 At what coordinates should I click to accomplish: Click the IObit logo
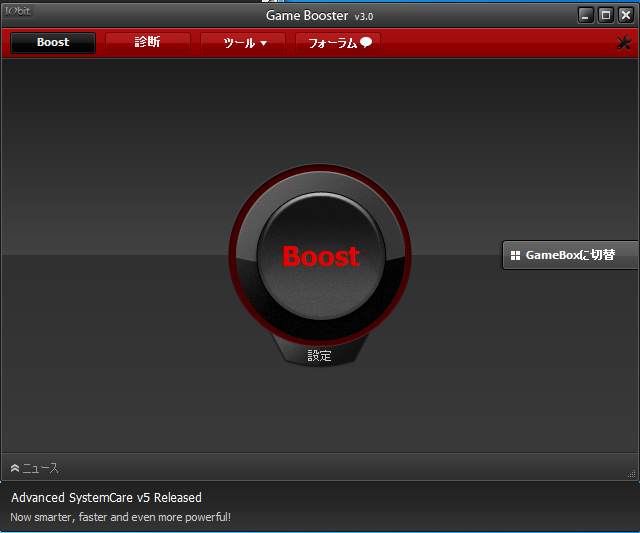click(18, 11)
